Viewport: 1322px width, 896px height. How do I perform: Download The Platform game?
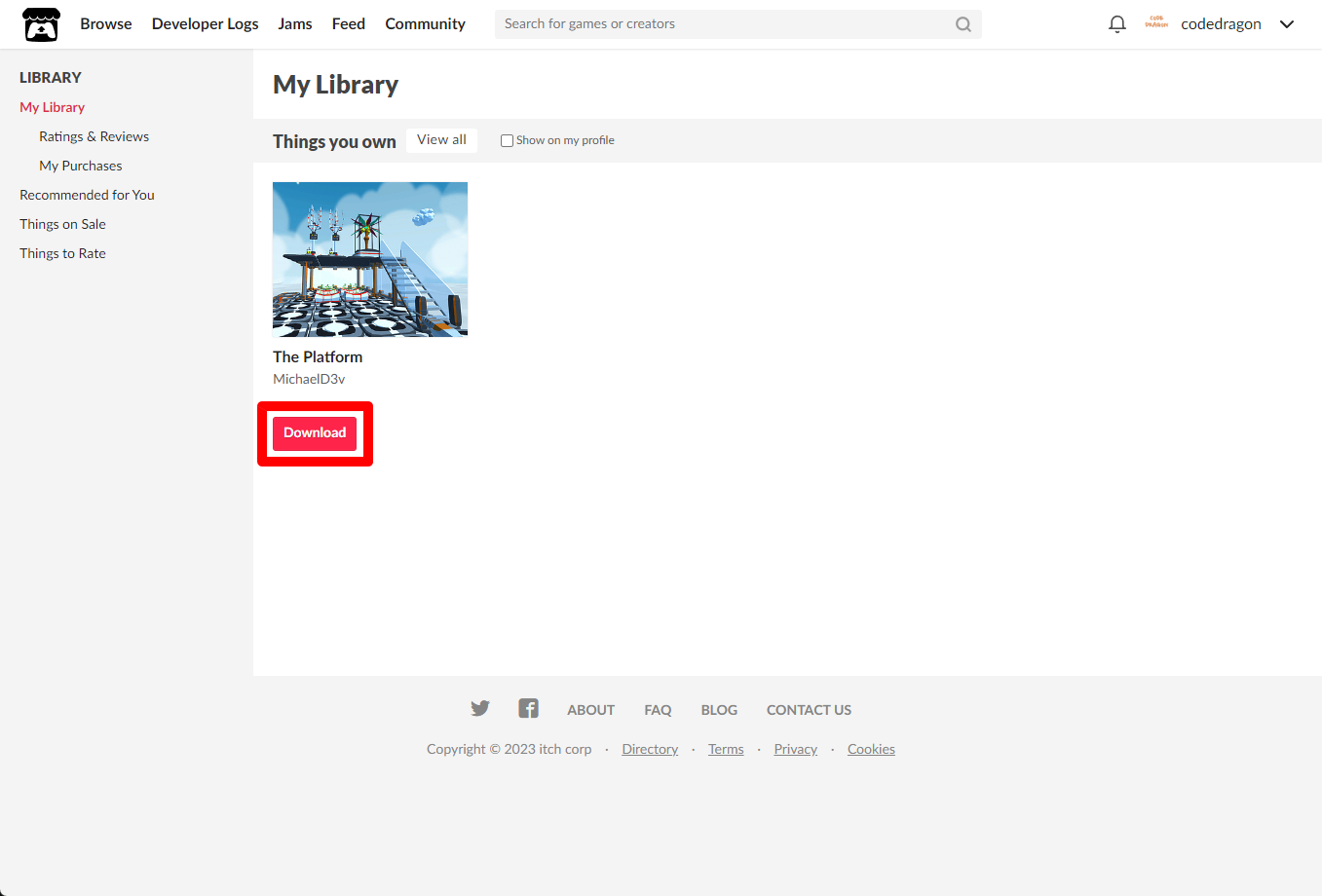point(315,433)
